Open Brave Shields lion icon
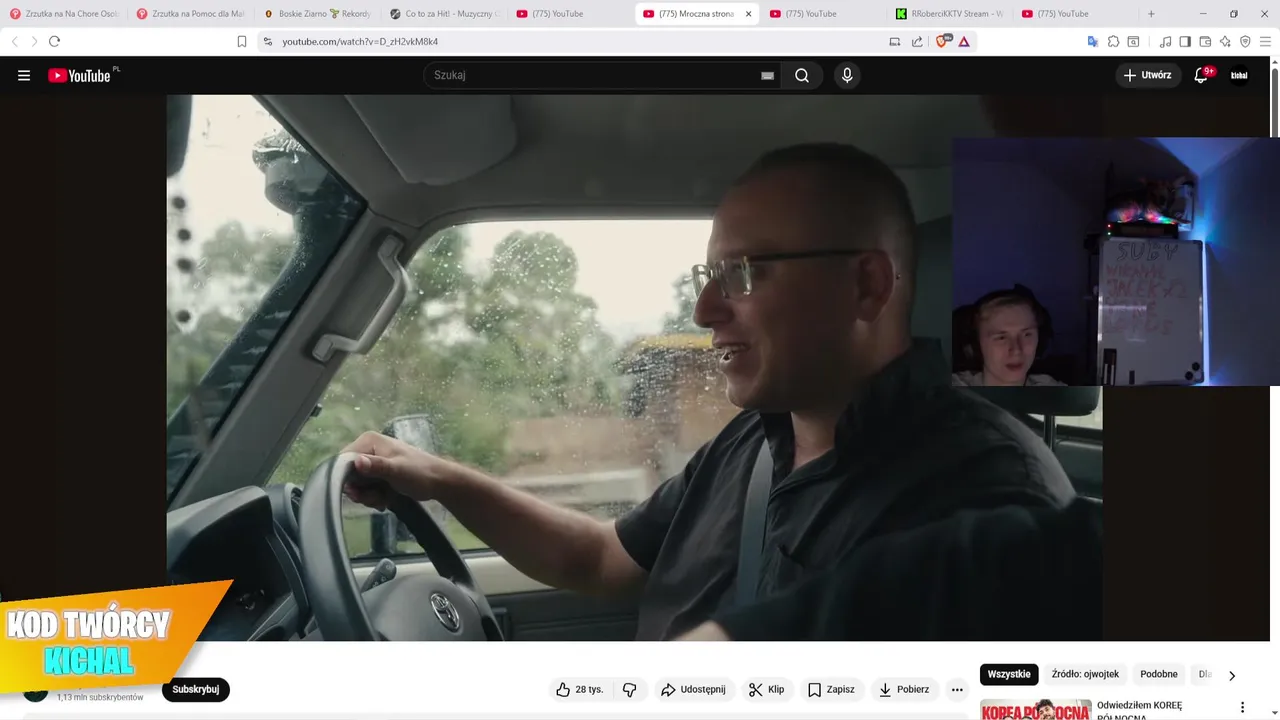 click(942, 41)
